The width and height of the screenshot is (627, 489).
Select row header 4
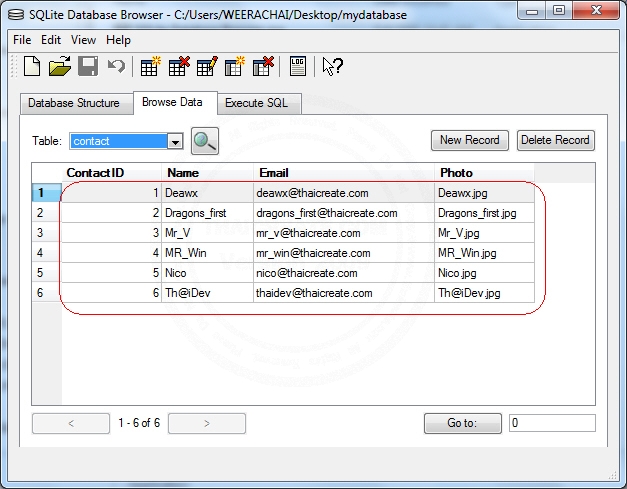46,253
